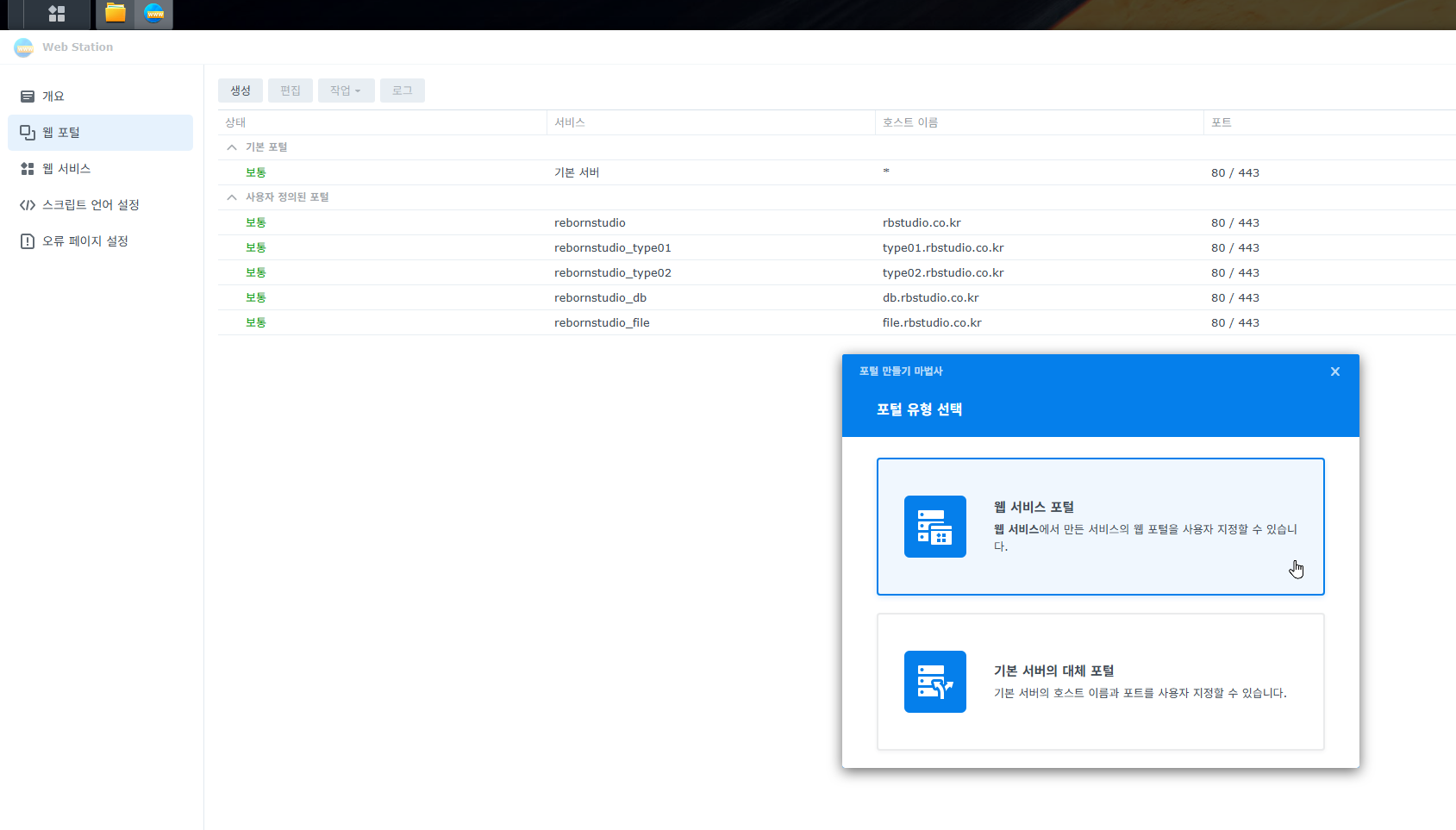Collapse the 사용자 정의된 포털 group

pyautogui.click(x=232, y=197)
